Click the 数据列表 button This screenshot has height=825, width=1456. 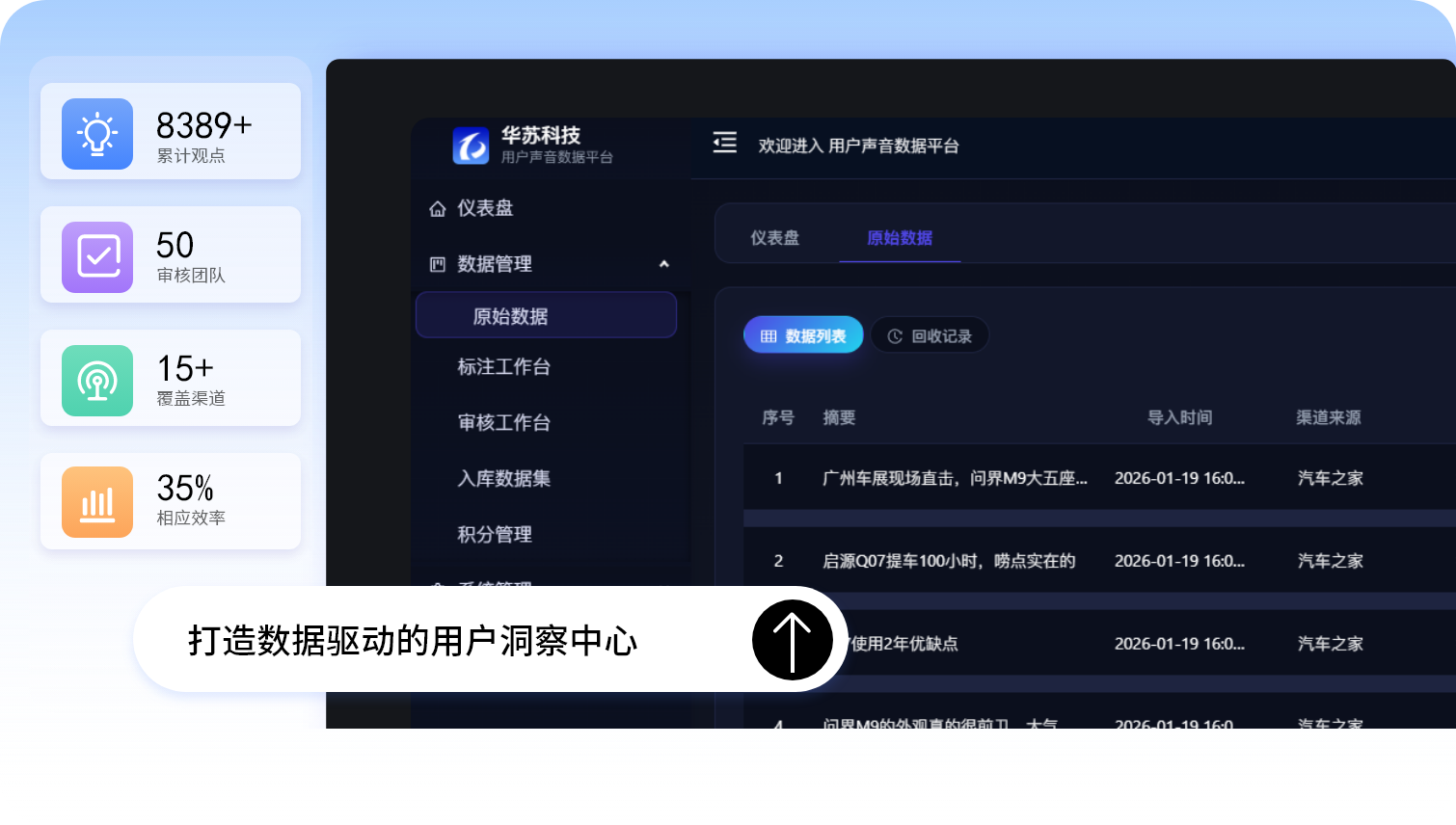803,335
